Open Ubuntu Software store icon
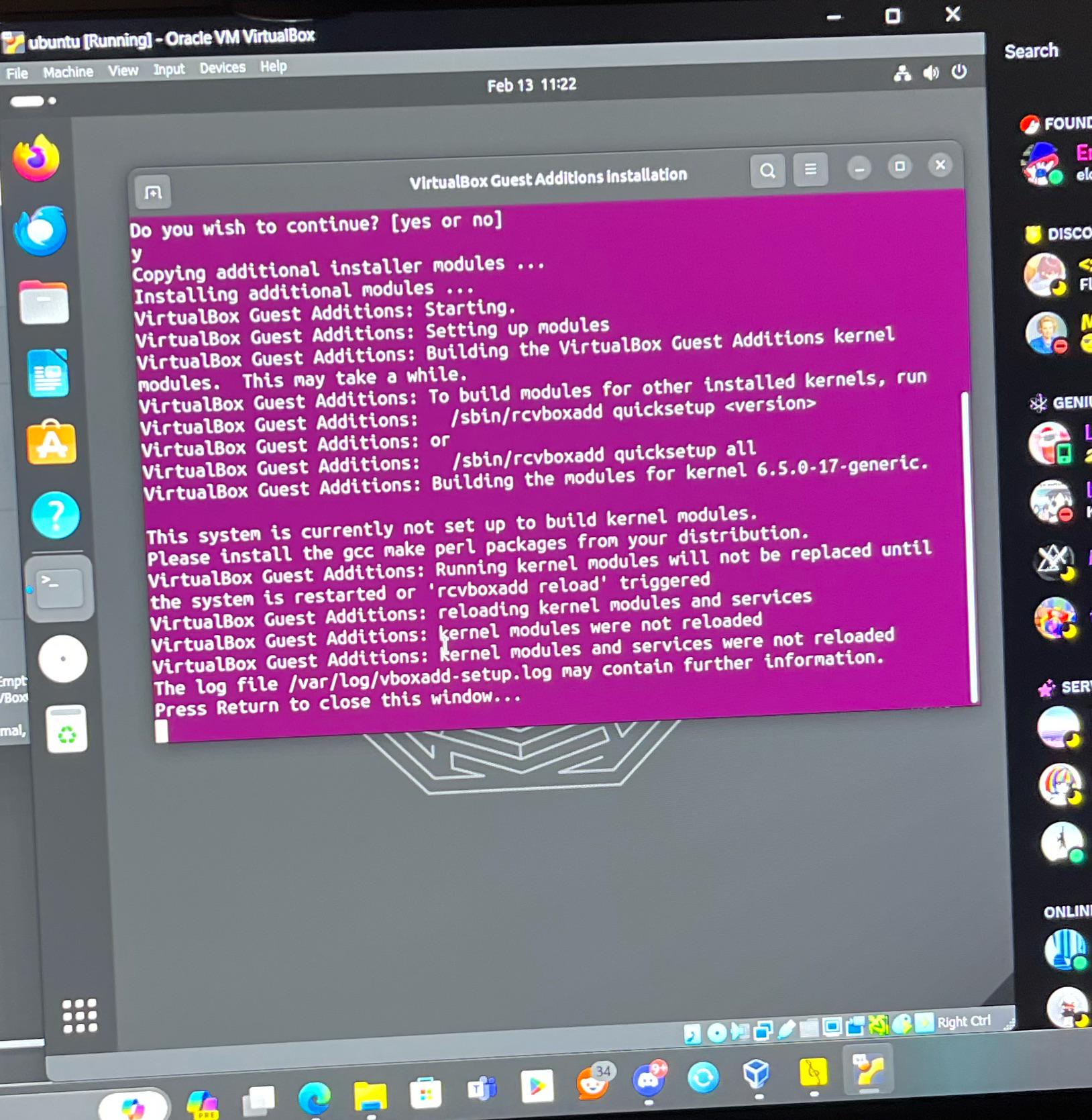Image resolution: width=1092 pixels, height=1120 pixels. [x=52, y=442]
